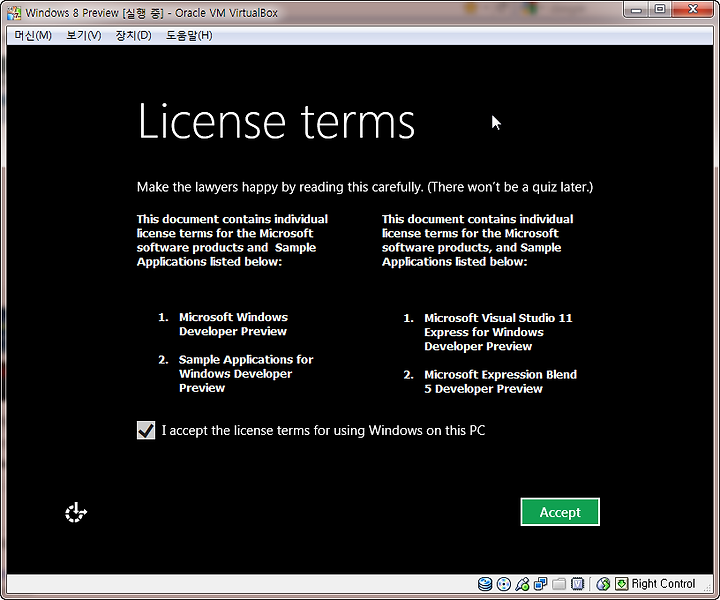Click the Ease of Access icon
720x600 pixels.
(x=76, y=512)
